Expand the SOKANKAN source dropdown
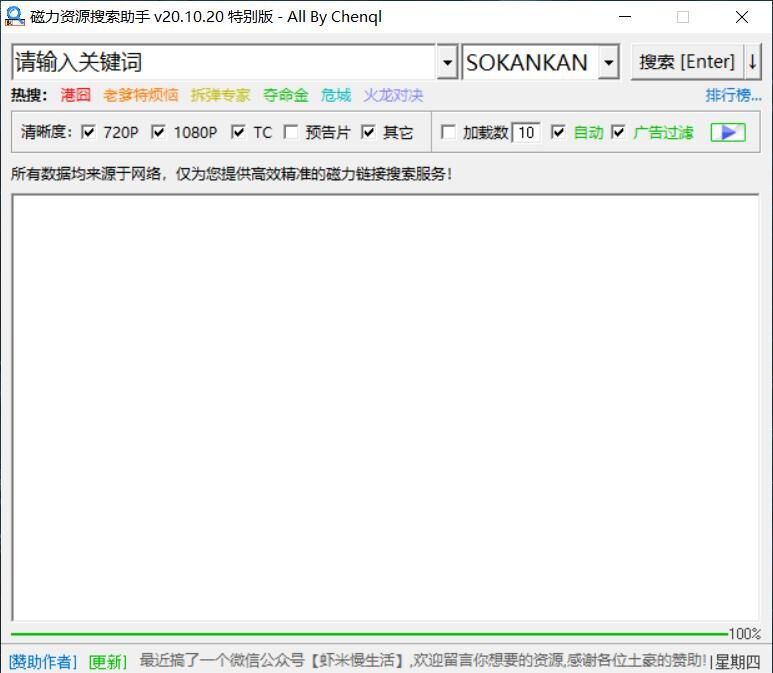The height and width of the screenshot is (673, 773). tap(608, 62)
